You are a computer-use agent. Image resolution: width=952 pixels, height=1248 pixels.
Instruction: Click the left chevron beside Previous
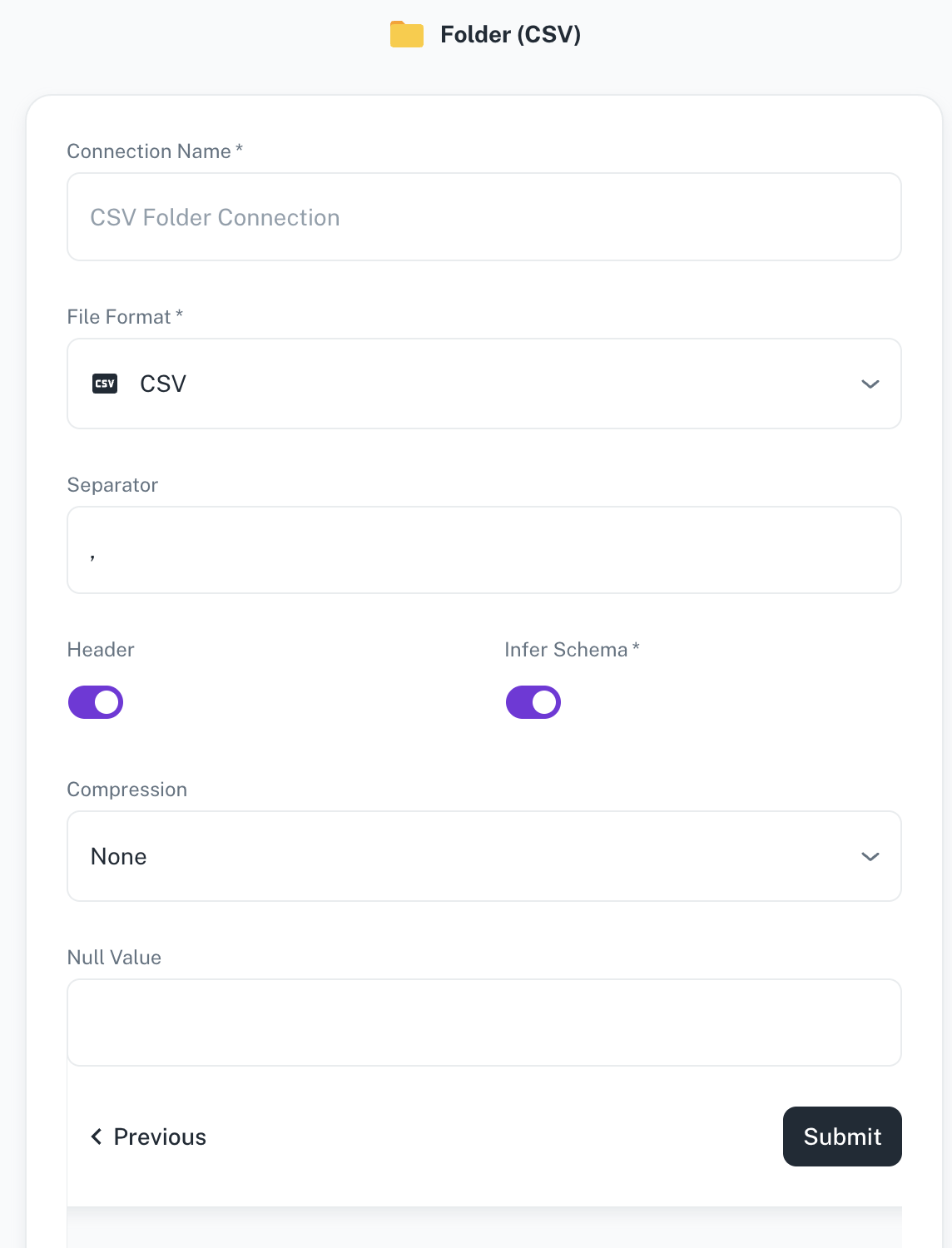pos(97,1137)
